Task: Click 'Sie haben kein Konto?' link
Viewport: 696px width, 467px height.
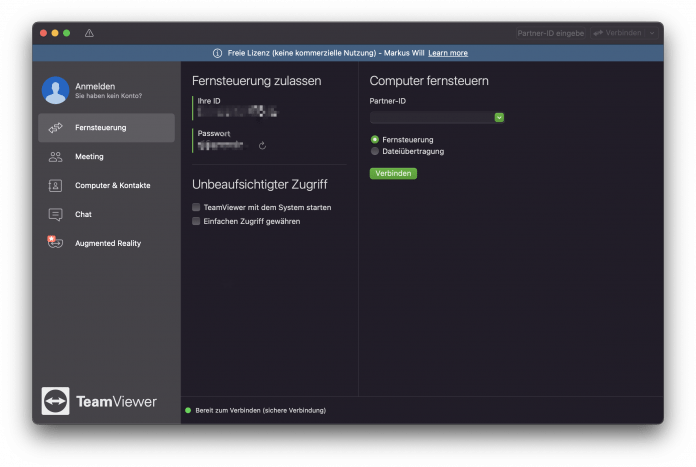Action: [108, 96]
